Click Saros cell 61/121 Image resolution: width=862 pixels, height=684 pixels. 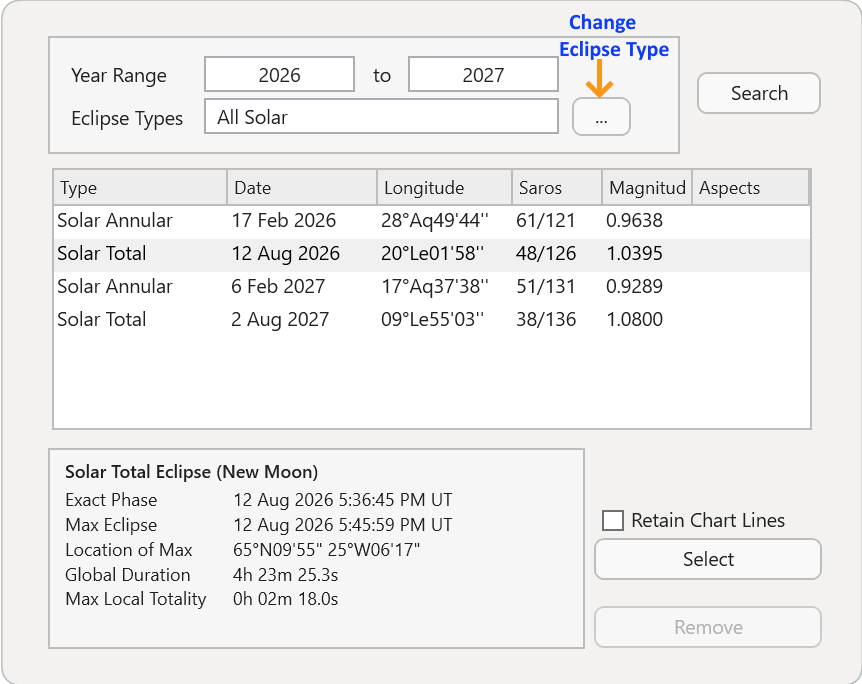(545, 220)
